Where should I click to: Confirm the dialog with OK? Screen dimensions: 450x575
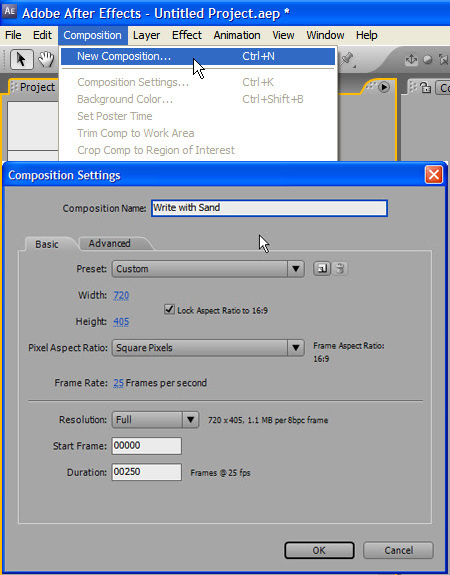(x=319, y=550)
